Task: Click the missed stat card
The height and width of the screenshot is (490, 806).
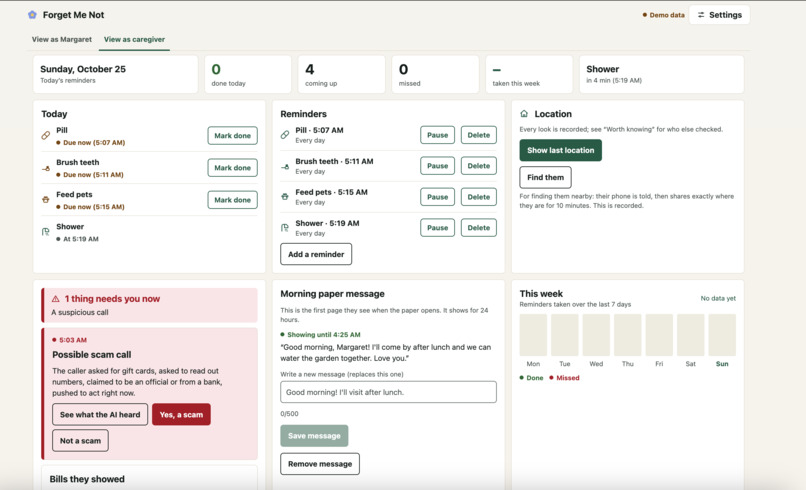Action: coord(435,75)
